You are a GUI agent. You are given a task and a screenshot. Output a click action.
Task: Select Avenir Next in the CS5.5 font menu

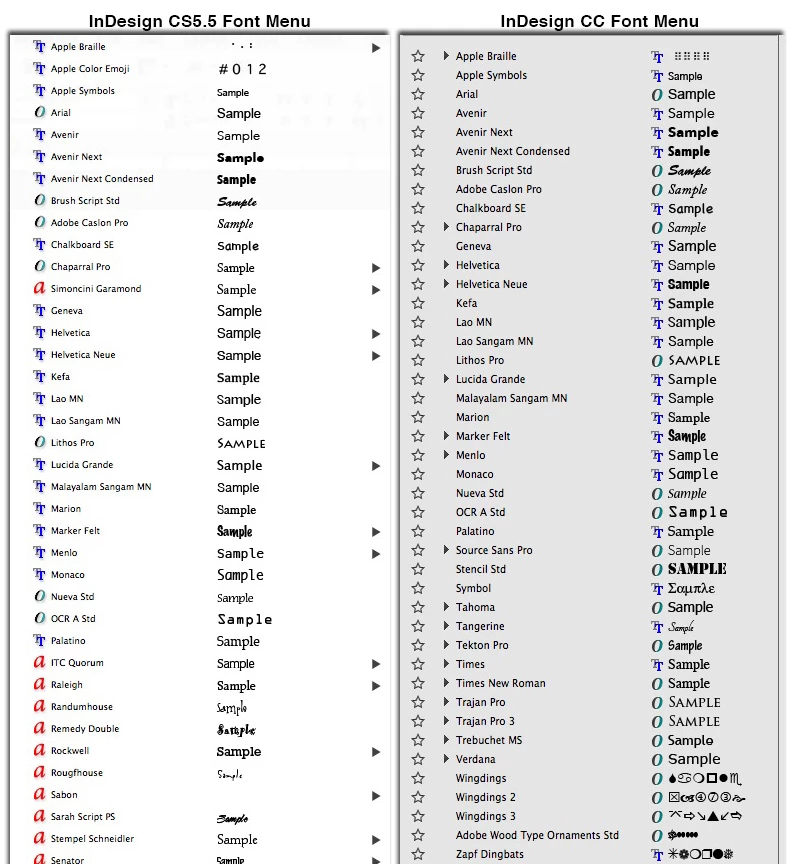tap(77, 156)
